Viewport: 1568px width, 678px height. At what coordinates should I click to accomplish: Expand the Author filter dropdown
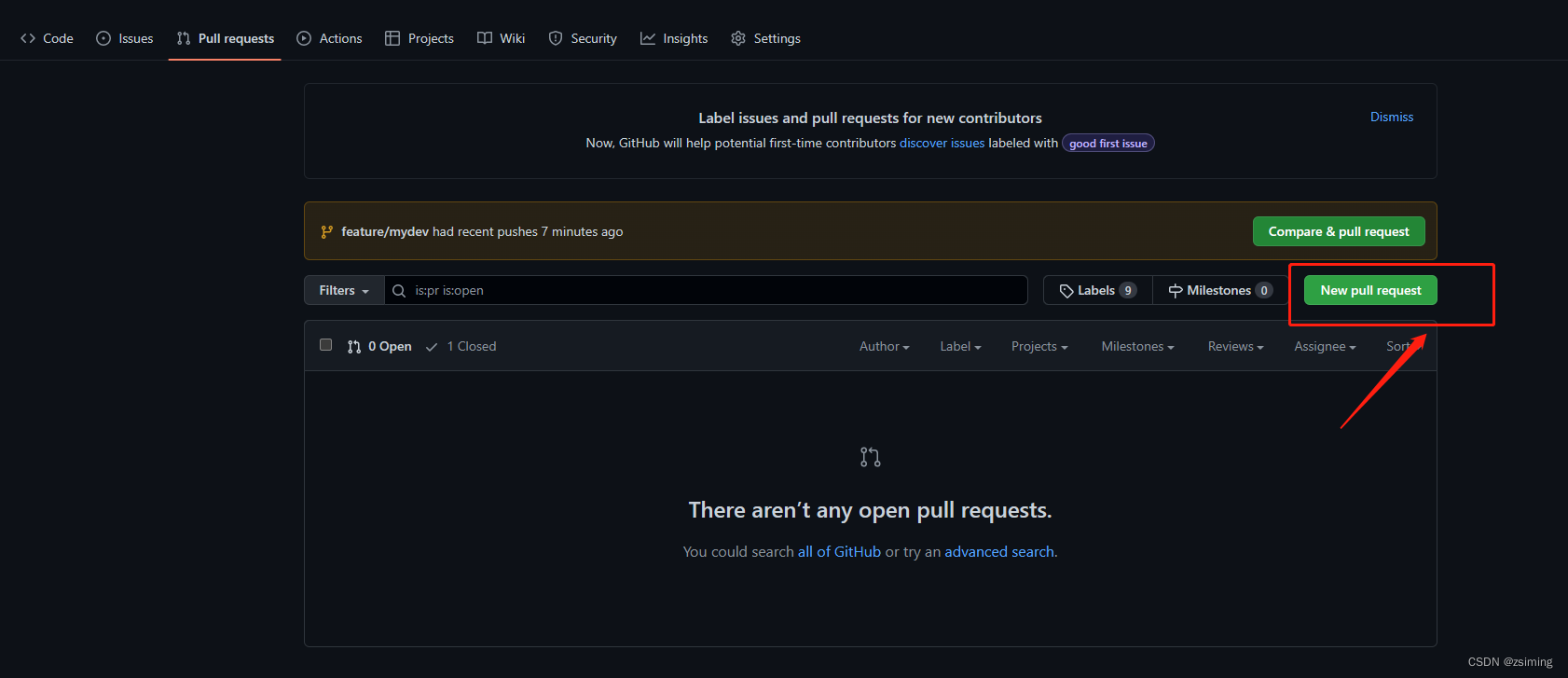(884, 346)
